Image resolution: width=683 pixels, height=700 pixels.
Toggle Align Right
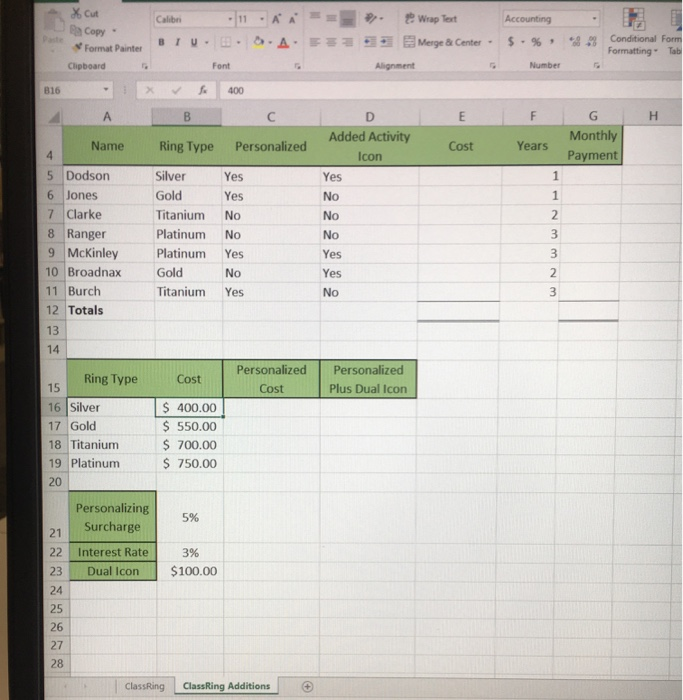pos(347,42)
